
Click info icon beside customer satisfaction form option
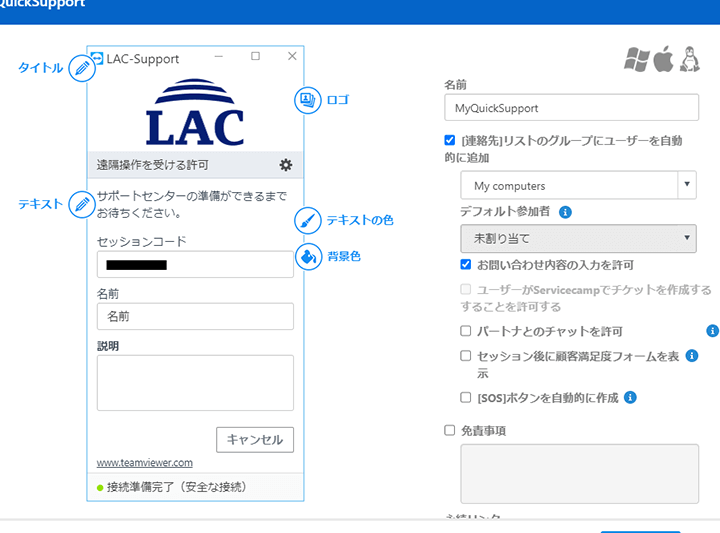(691, 355)
